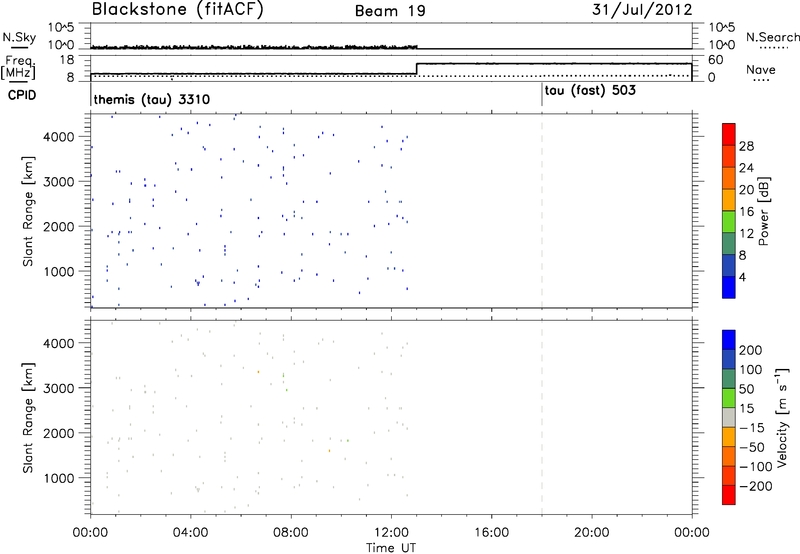Viewport: 800px width, 554px height.
Task: Select the 'Freq. [MHz]' axis label
Action: click(18, 68)
